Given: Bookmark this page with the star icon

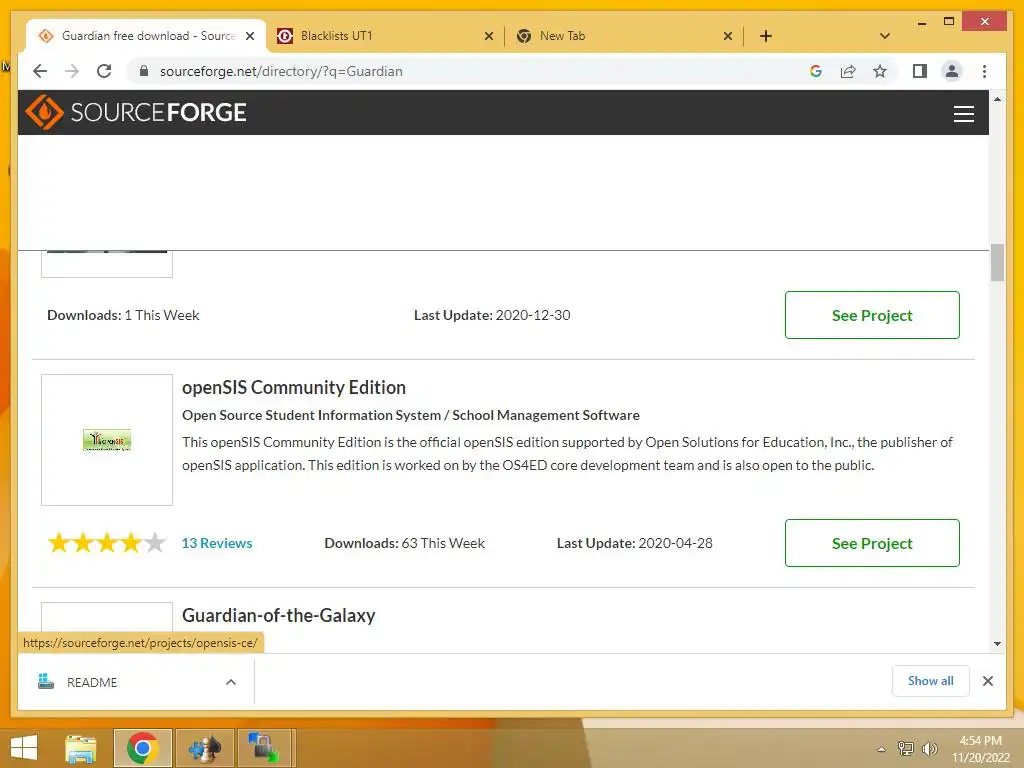Looking at the screenshot, I should tap(880, 71).
